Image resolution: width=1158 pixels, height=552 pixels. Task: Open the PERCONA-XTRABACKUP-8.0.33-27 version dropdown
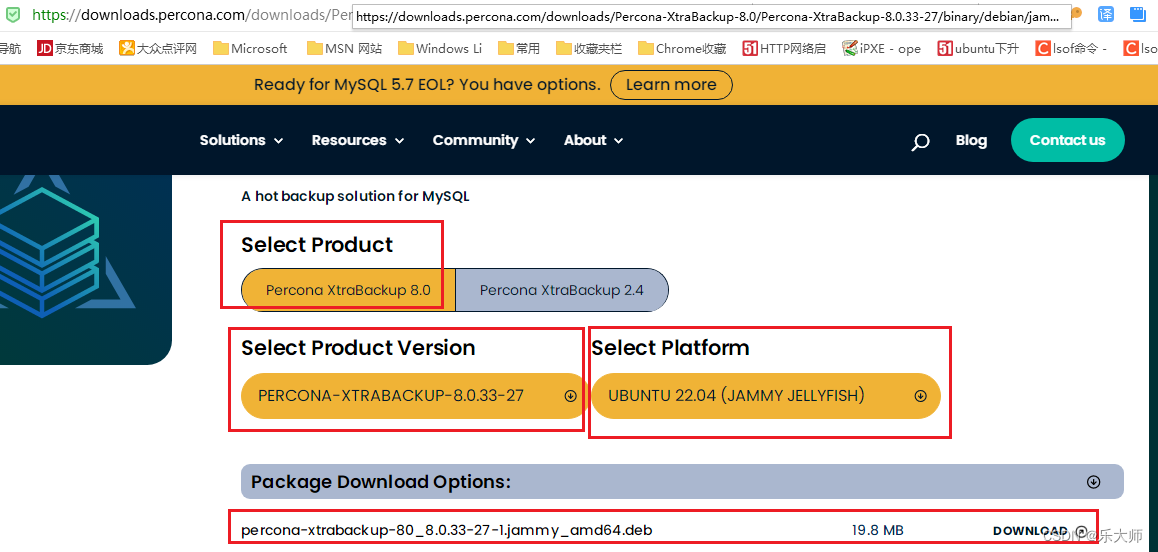pyautogui.click(x=414, y=395)
